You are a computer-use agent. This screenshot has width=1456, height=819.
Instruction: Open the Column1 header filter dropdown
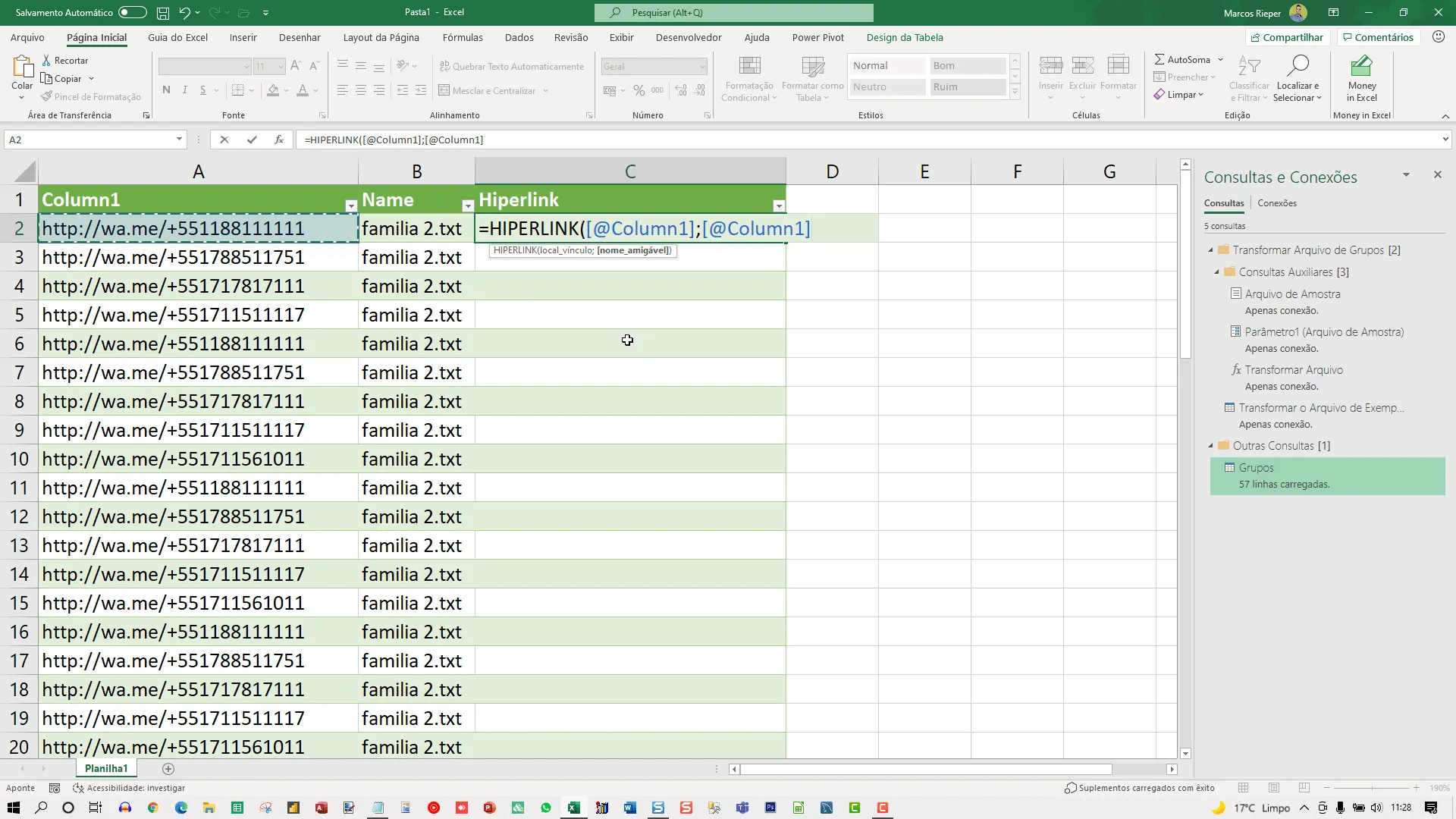click(350, 206)
